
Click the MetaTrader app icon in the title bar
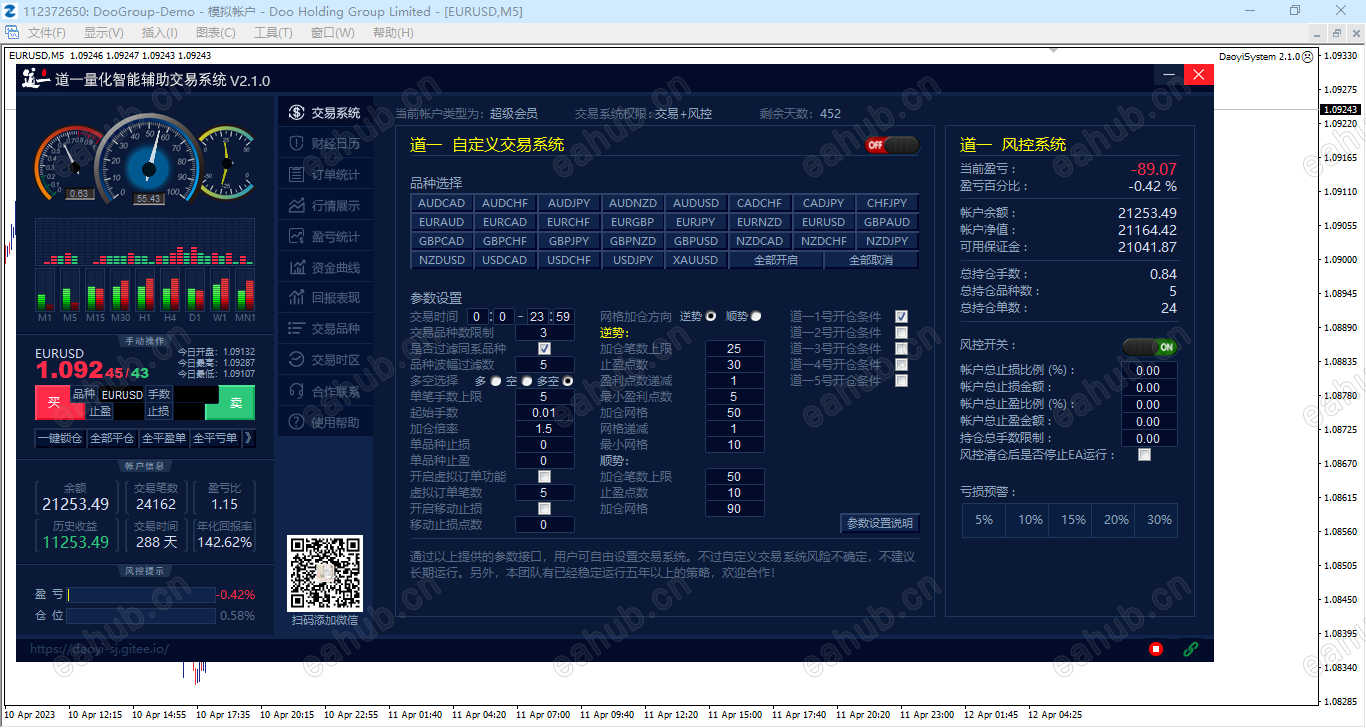coord(9,11)
